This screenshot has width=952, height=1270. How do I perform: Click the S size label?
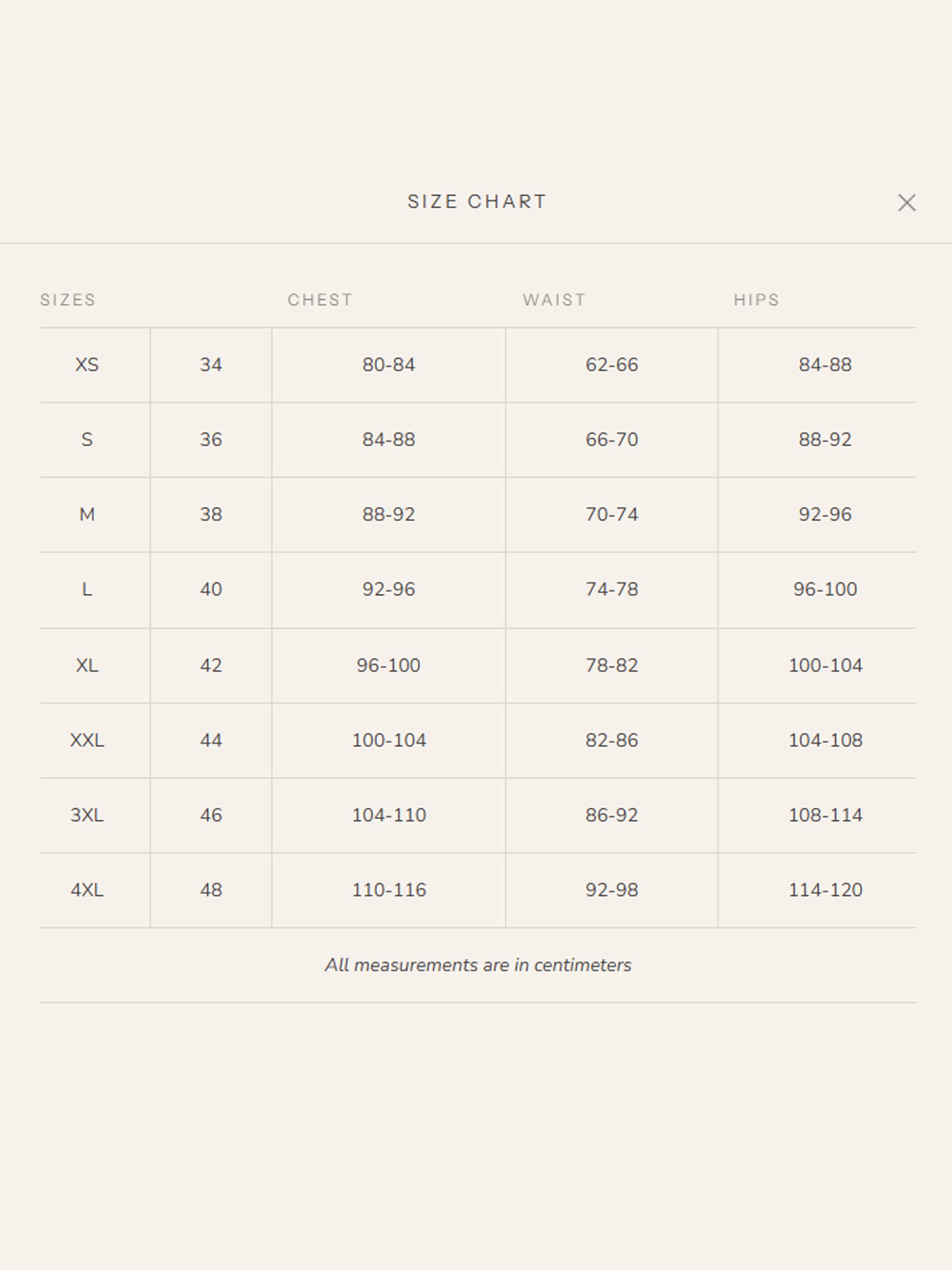(x=87, y=440)
